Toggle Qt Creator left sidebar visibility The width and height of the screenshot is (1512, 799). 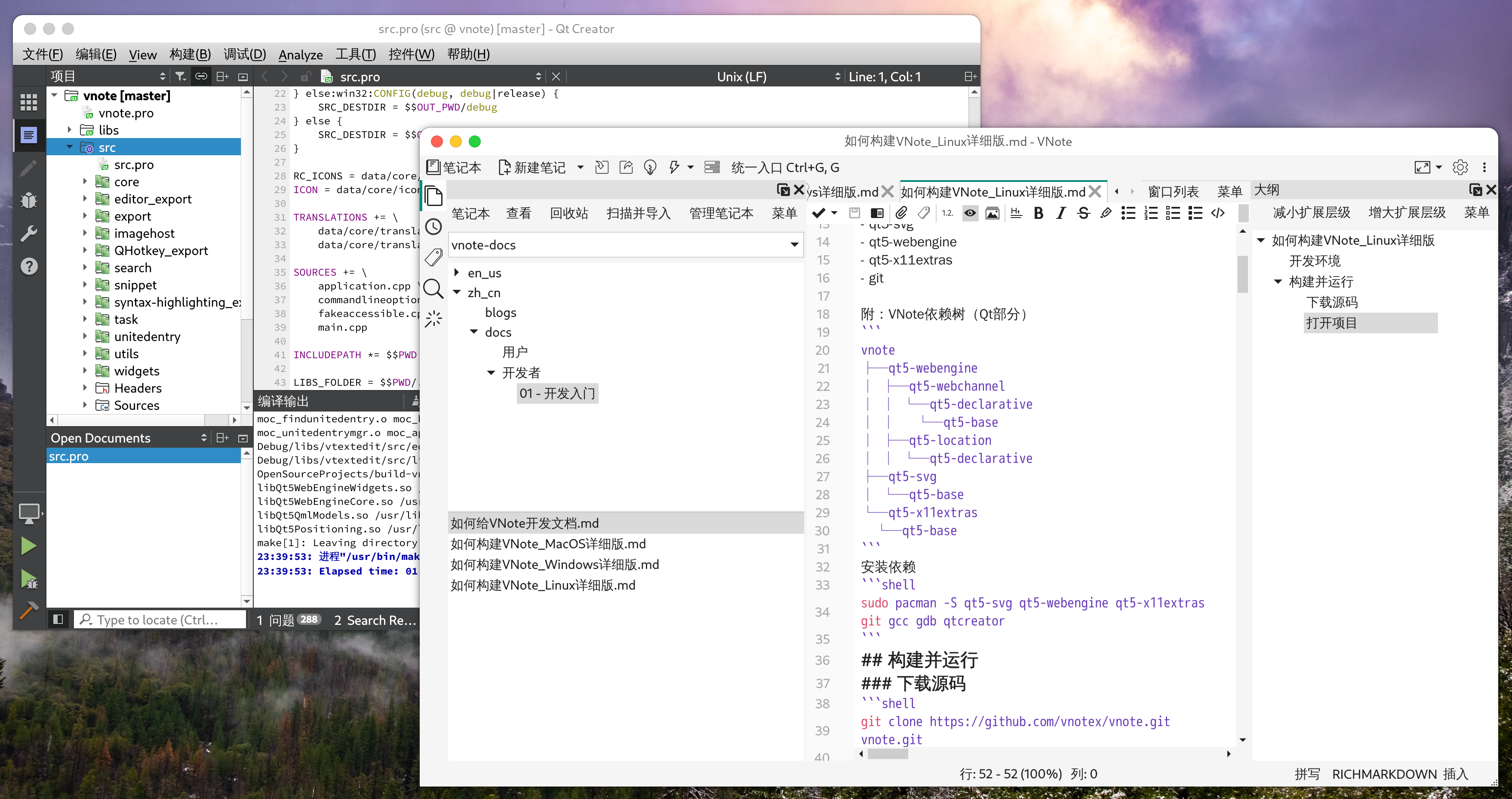58,619
